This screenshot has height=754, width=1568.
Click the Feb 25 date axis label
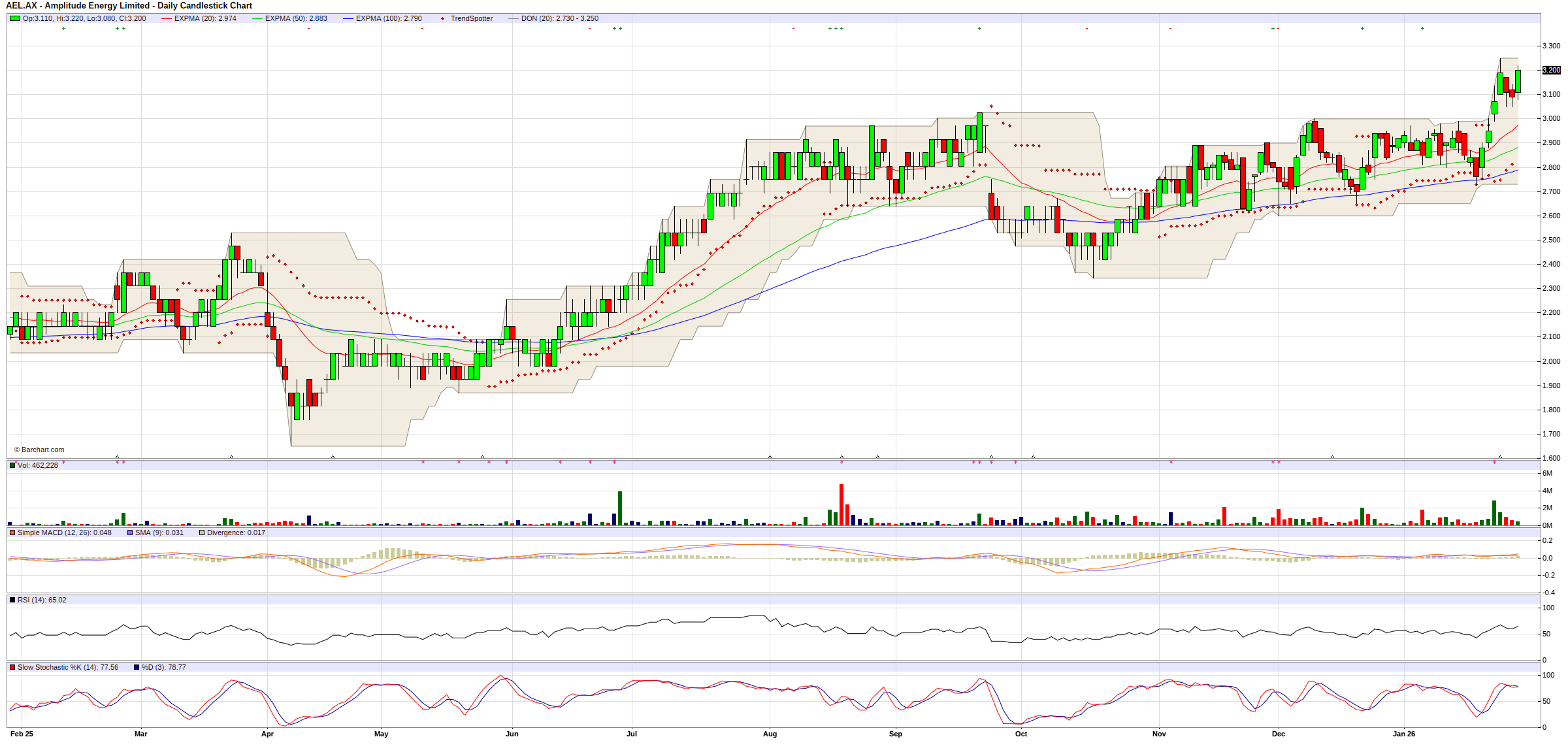(x=22, y=734)
